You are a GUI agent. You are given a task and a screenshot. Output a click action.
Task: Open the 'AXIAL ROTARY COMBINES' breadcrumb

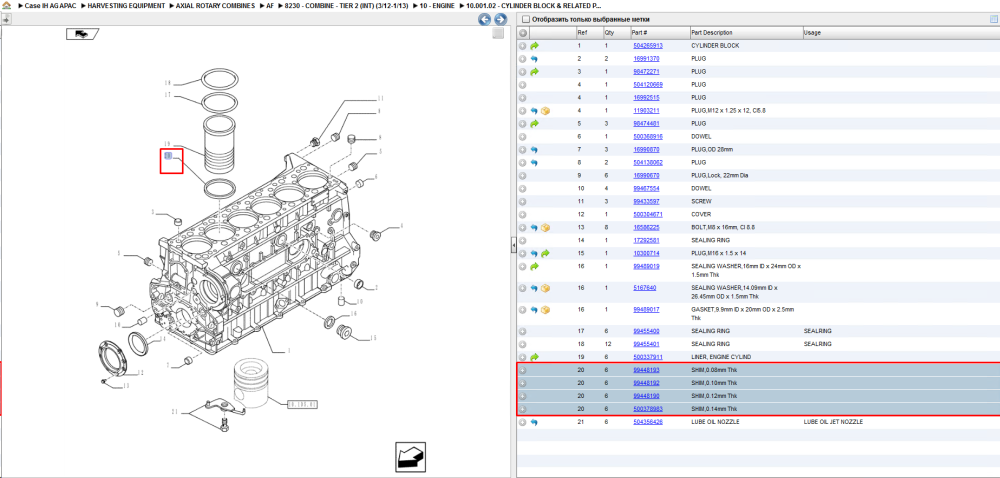(215, 5)
